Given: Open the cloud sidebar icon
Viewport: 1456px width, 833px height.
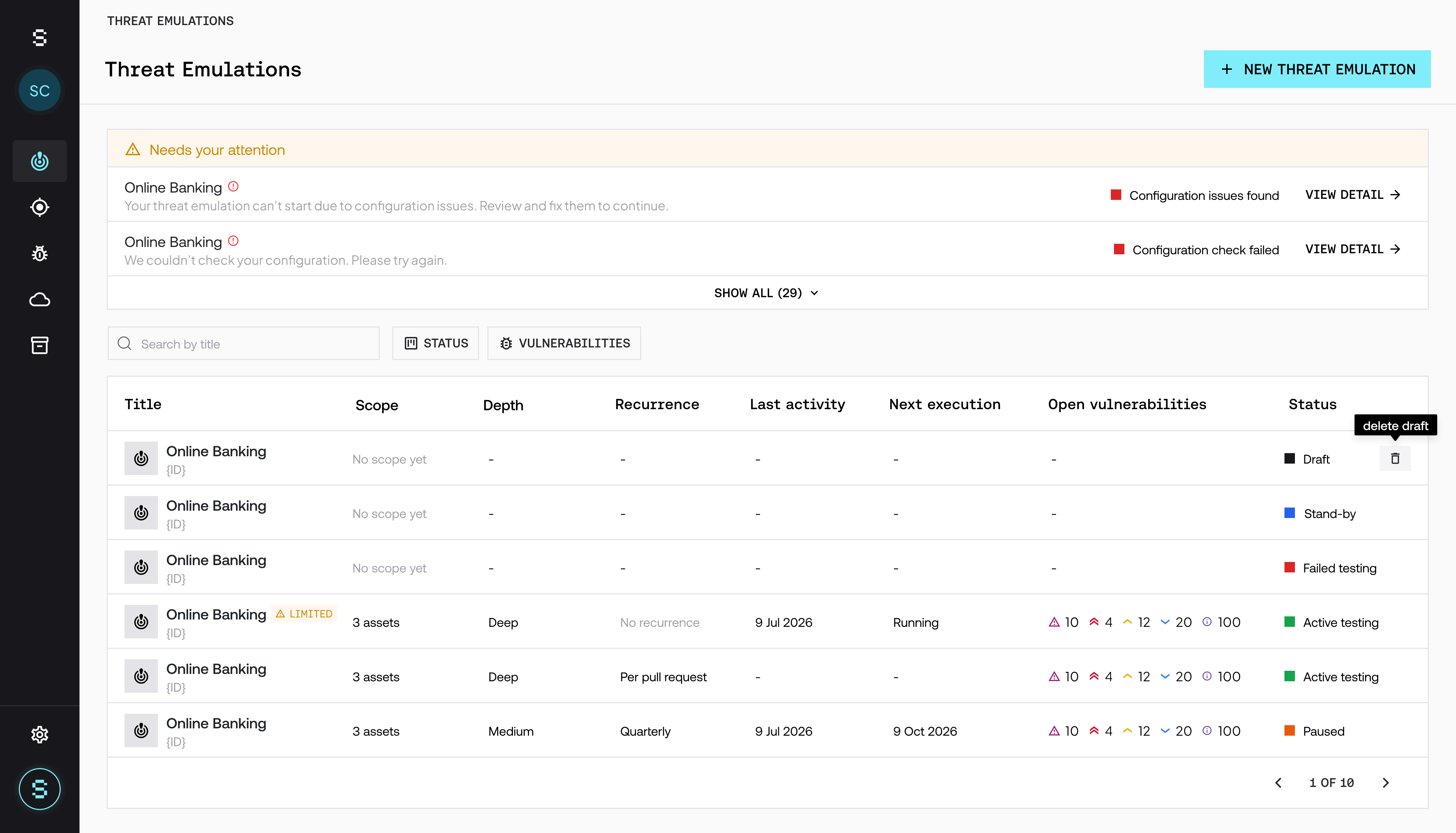Looking at the screenshot, I should (x=39, y=299).
